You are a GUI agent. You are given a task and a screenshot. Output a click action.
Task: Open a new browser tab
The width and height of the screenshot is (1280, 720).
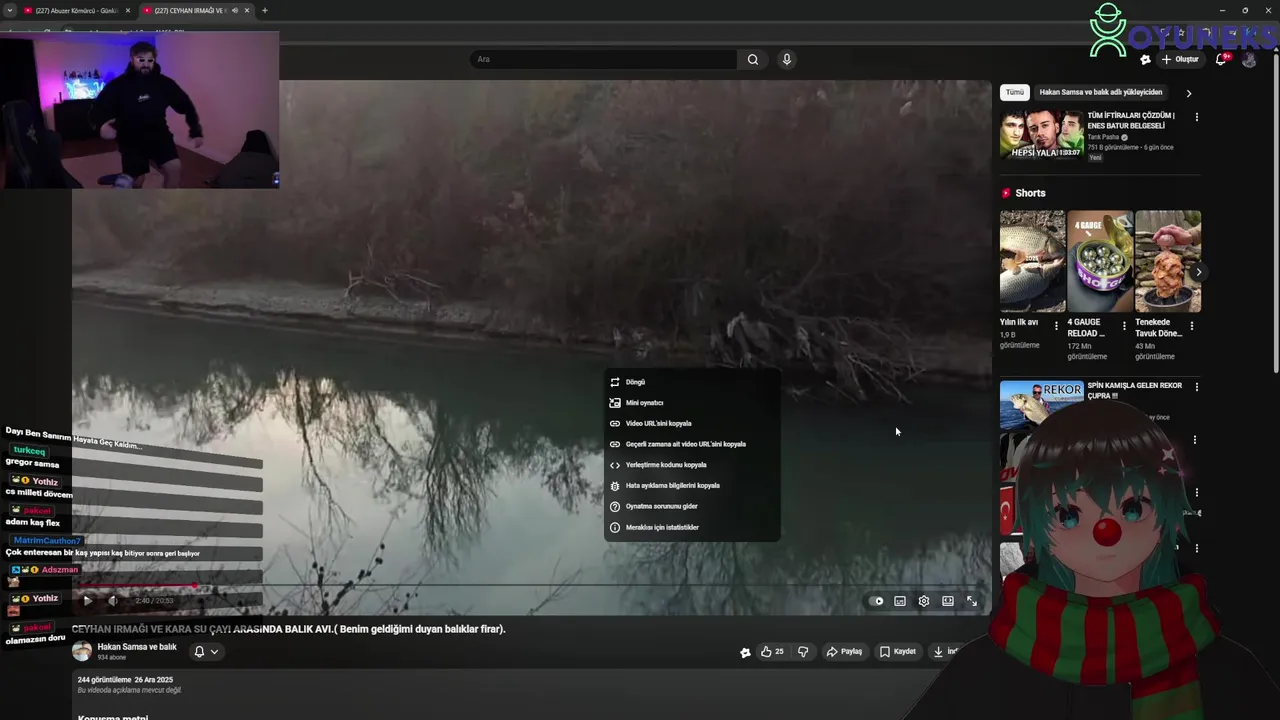264,10
